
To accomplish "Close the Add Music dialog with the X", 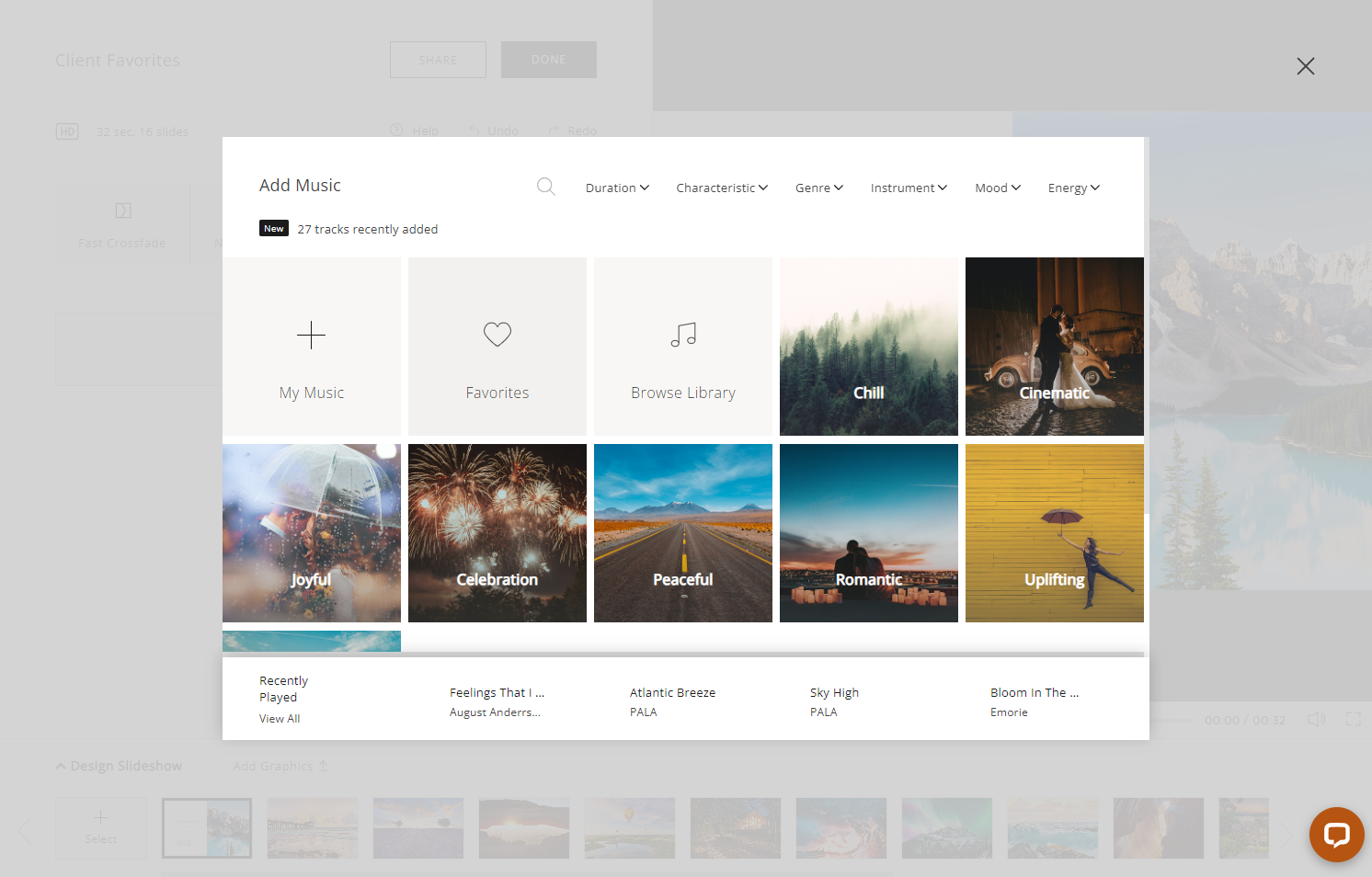I will (x=1306, y=66).
